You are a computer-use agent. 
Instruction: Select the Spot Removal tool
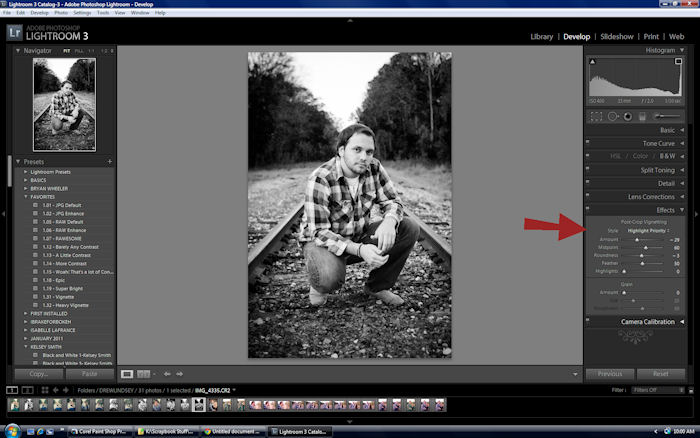tap(612, 117)
